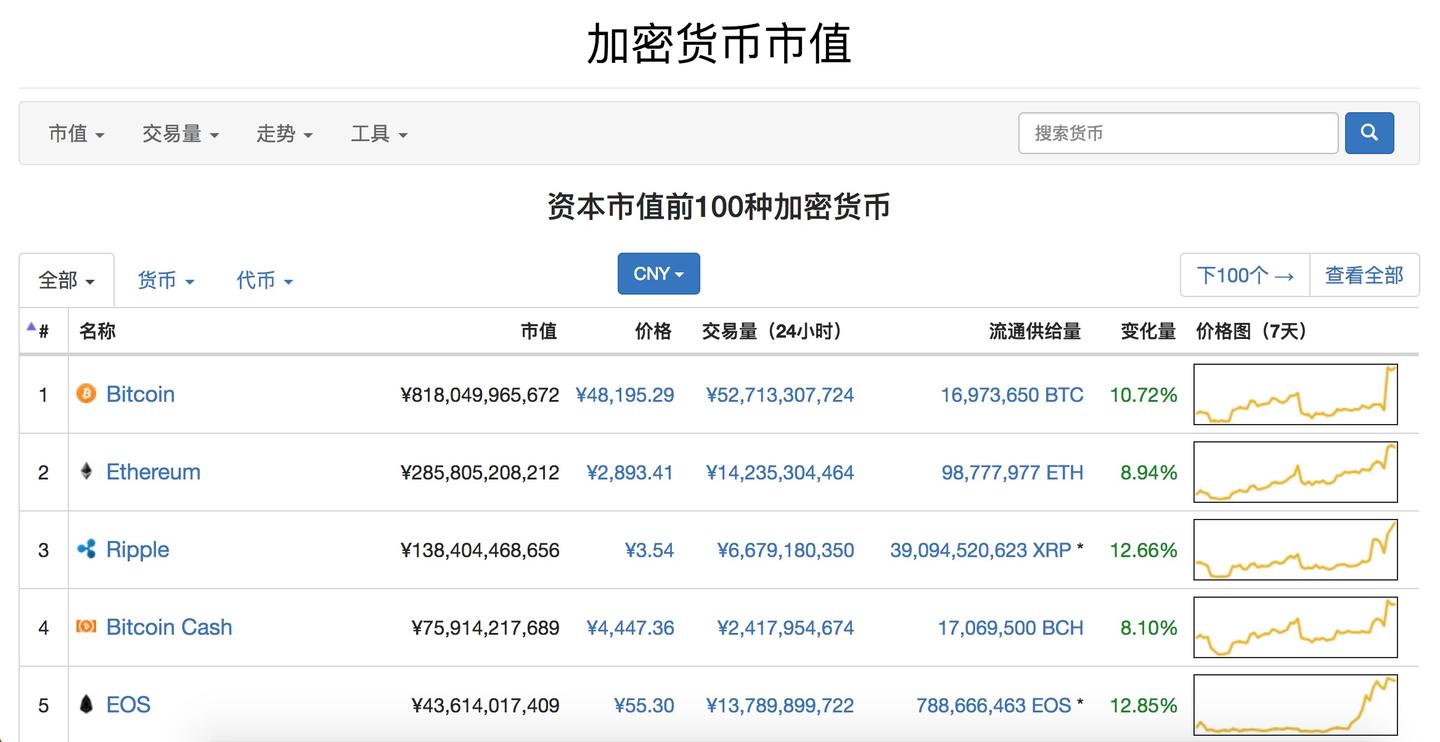
Task: Click the 查看全部 link
Action: click(1365, 274)
